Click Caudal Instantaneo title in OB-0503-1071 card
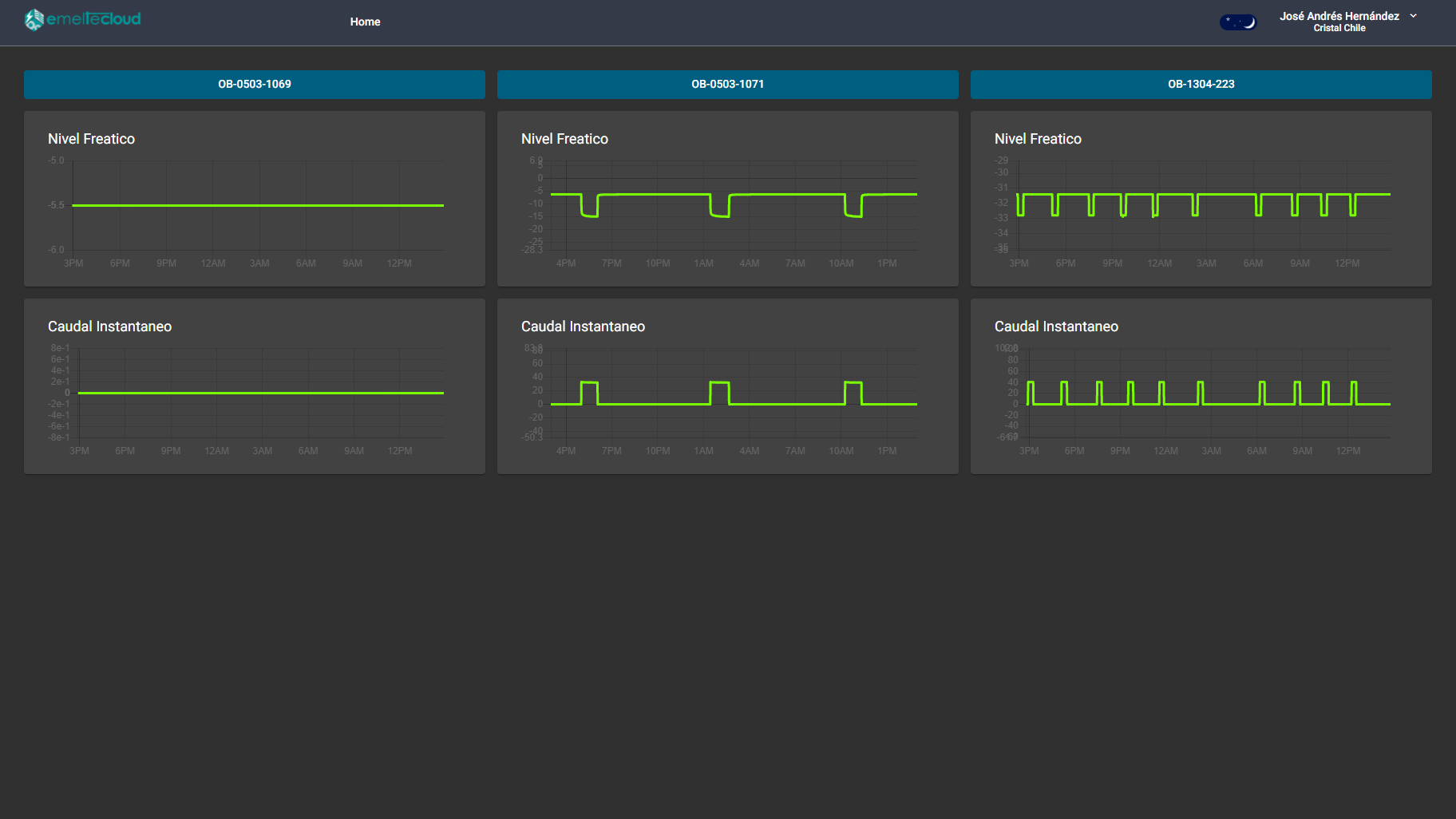This screenshot has height=819, width=1456. (x=583, y=326)
